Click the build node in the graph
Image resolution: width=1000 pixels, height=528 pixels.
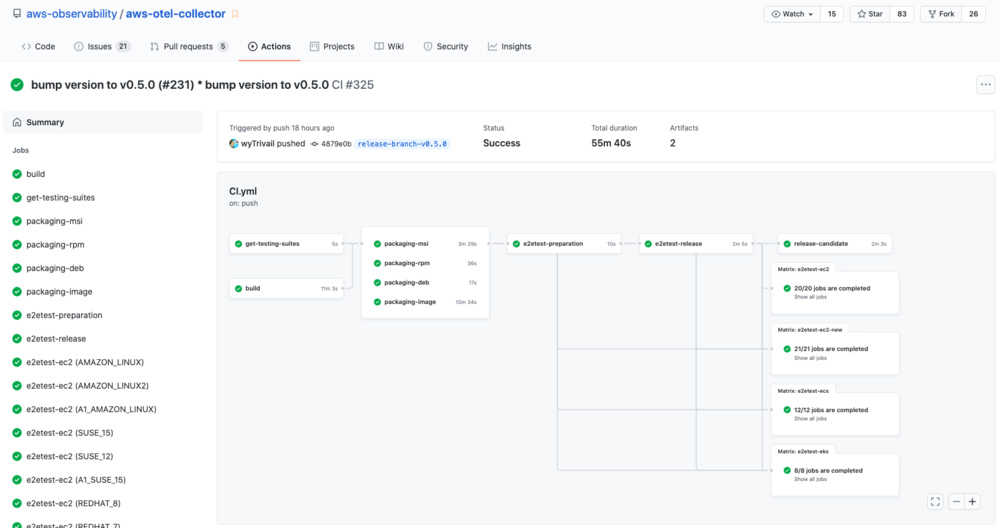(x=286, y=289)
